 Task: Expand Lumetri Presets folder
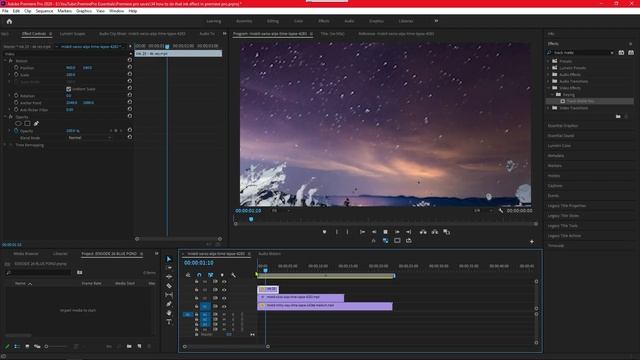click(x=549, y=68)
